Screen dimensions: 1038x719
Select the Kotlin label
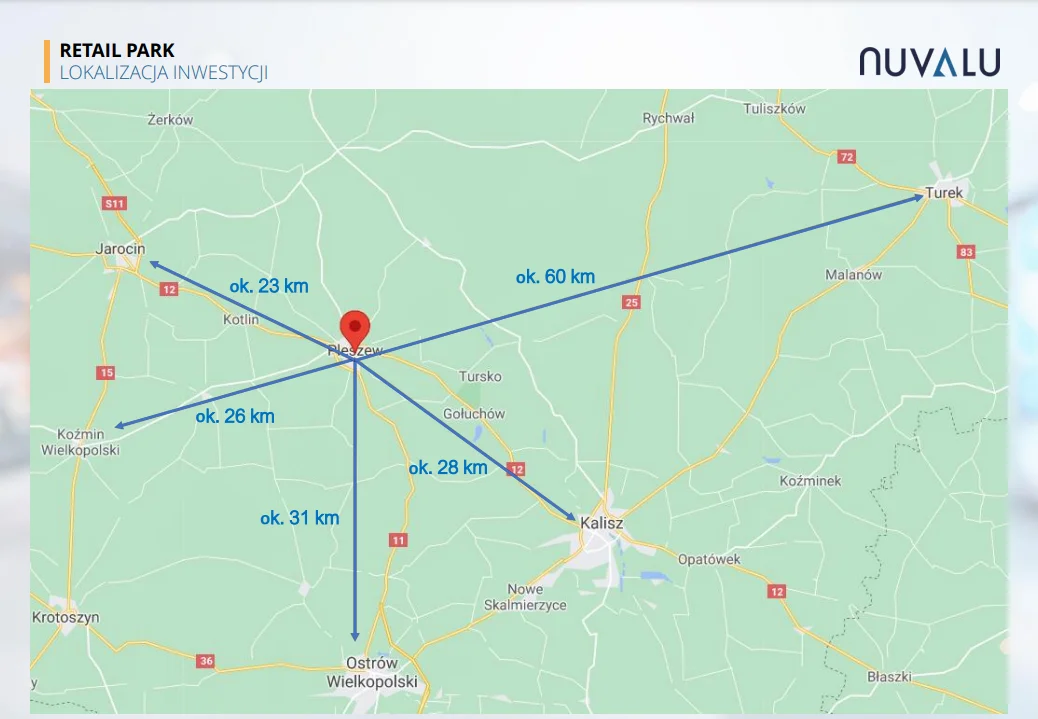241,319
